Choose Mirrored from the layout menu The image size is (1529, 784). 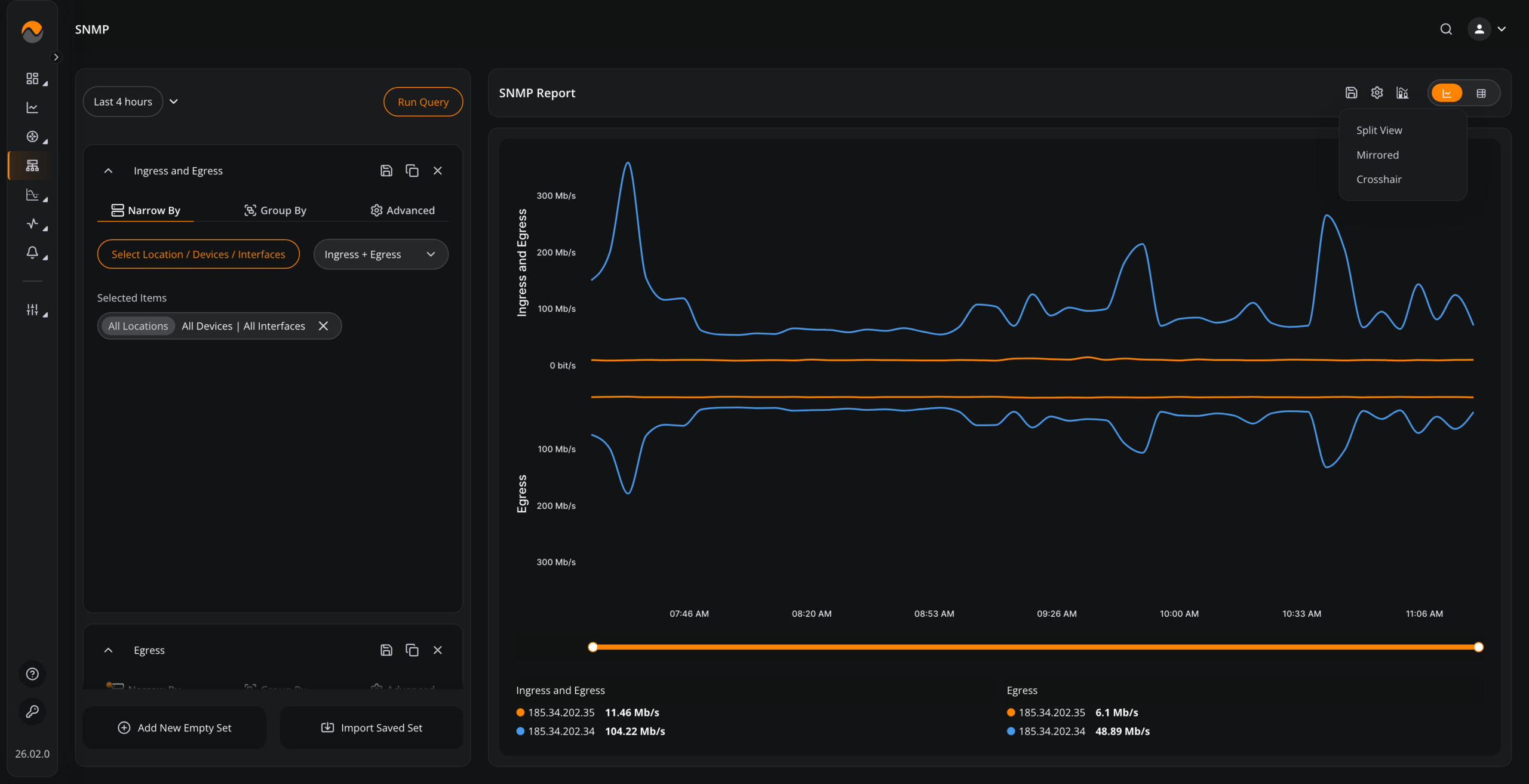point(1377,155)
